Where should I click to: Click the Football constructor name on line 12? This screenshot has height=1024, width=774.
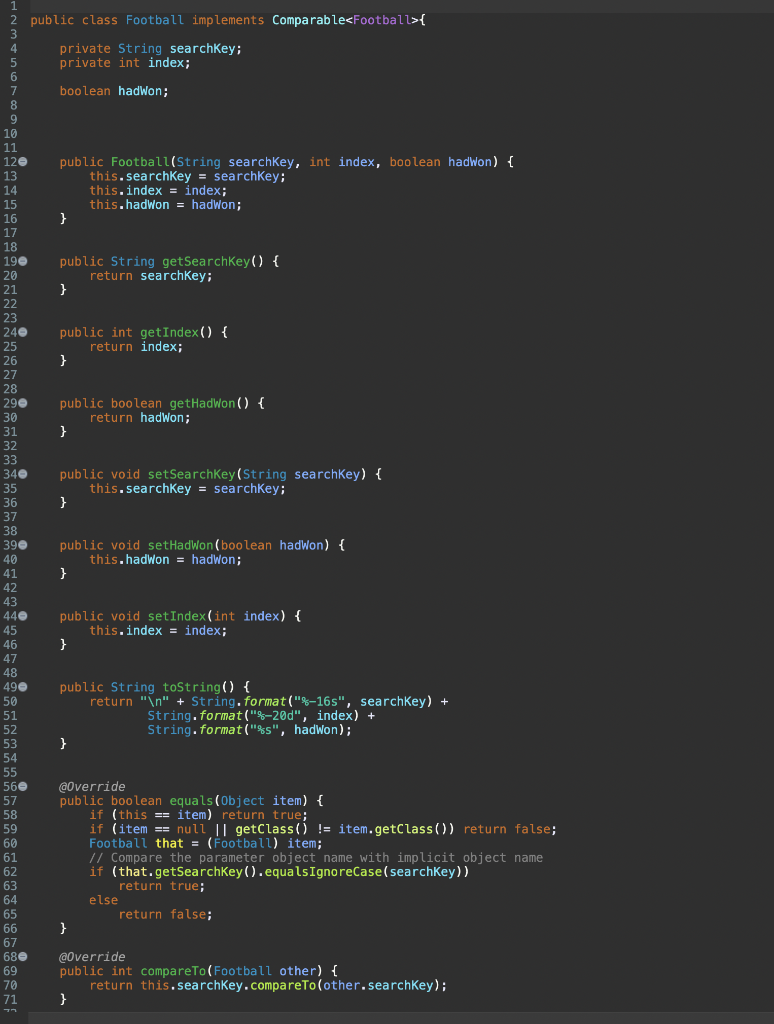(140, 162)
